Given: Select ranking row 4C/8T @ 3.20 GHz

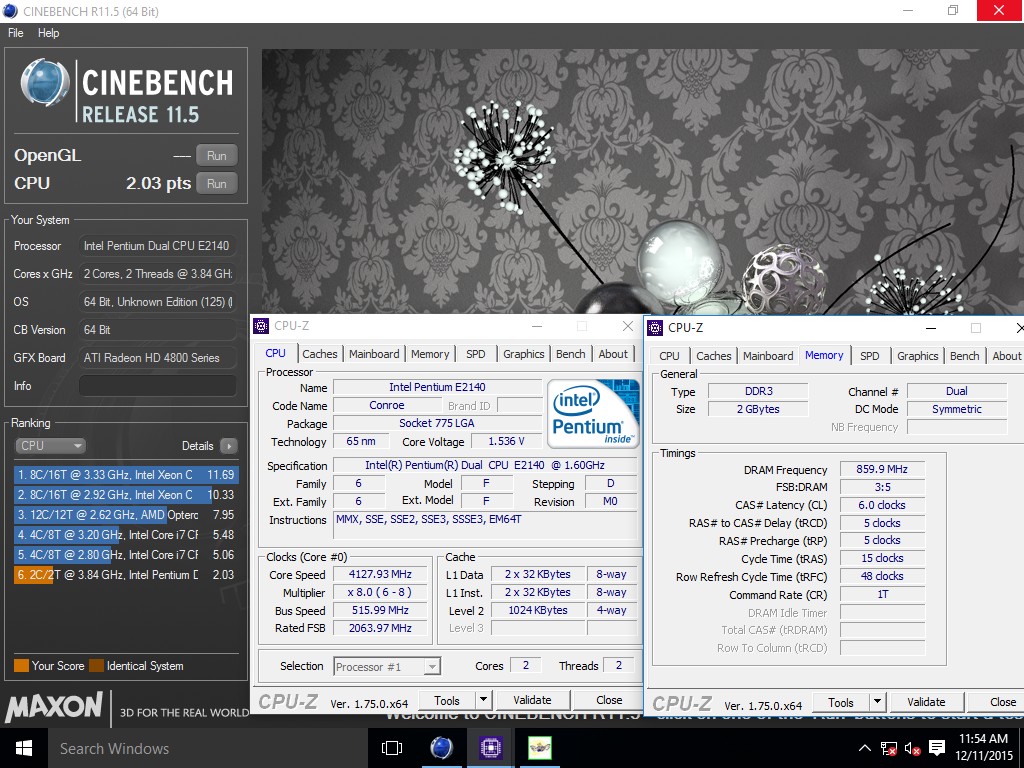Looking at the screenshot, I should point(126,535).
